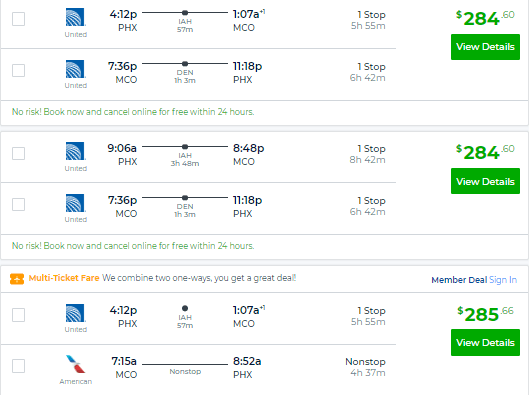This screenshot has width=529, height=395.
Task: Check the box for first 4:12p PHX flight
Action: point(19,19)
